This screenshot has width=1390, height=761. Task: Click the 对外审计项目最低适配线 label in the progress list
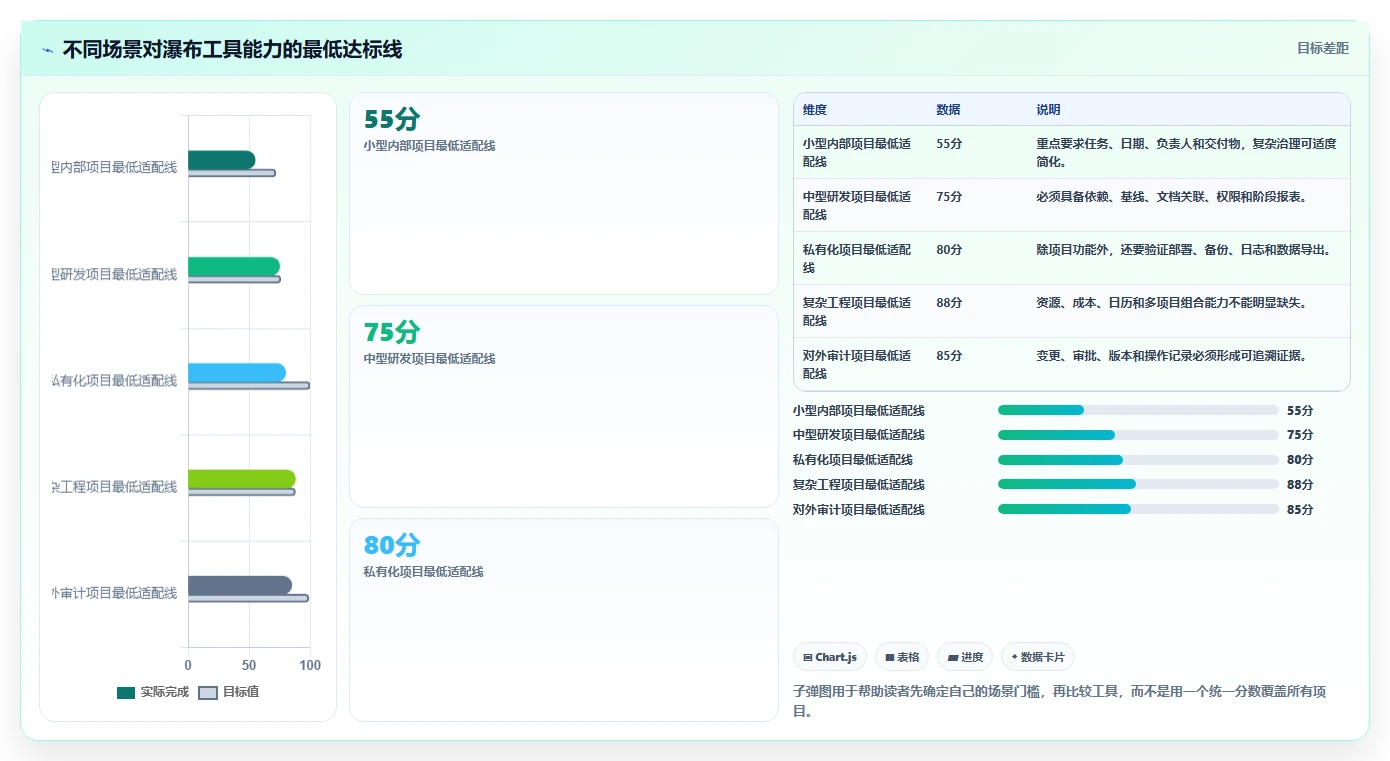[x=859, y=510]
